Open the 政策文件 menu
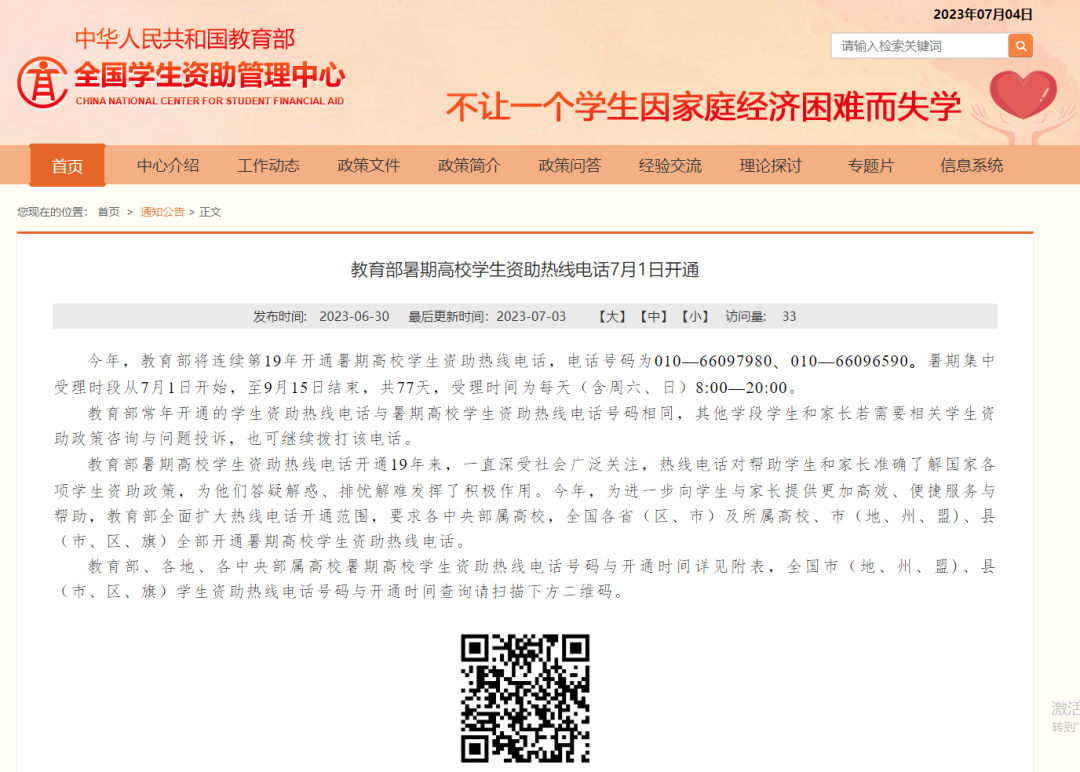The image size is (1080, 772). click(369, 166)
